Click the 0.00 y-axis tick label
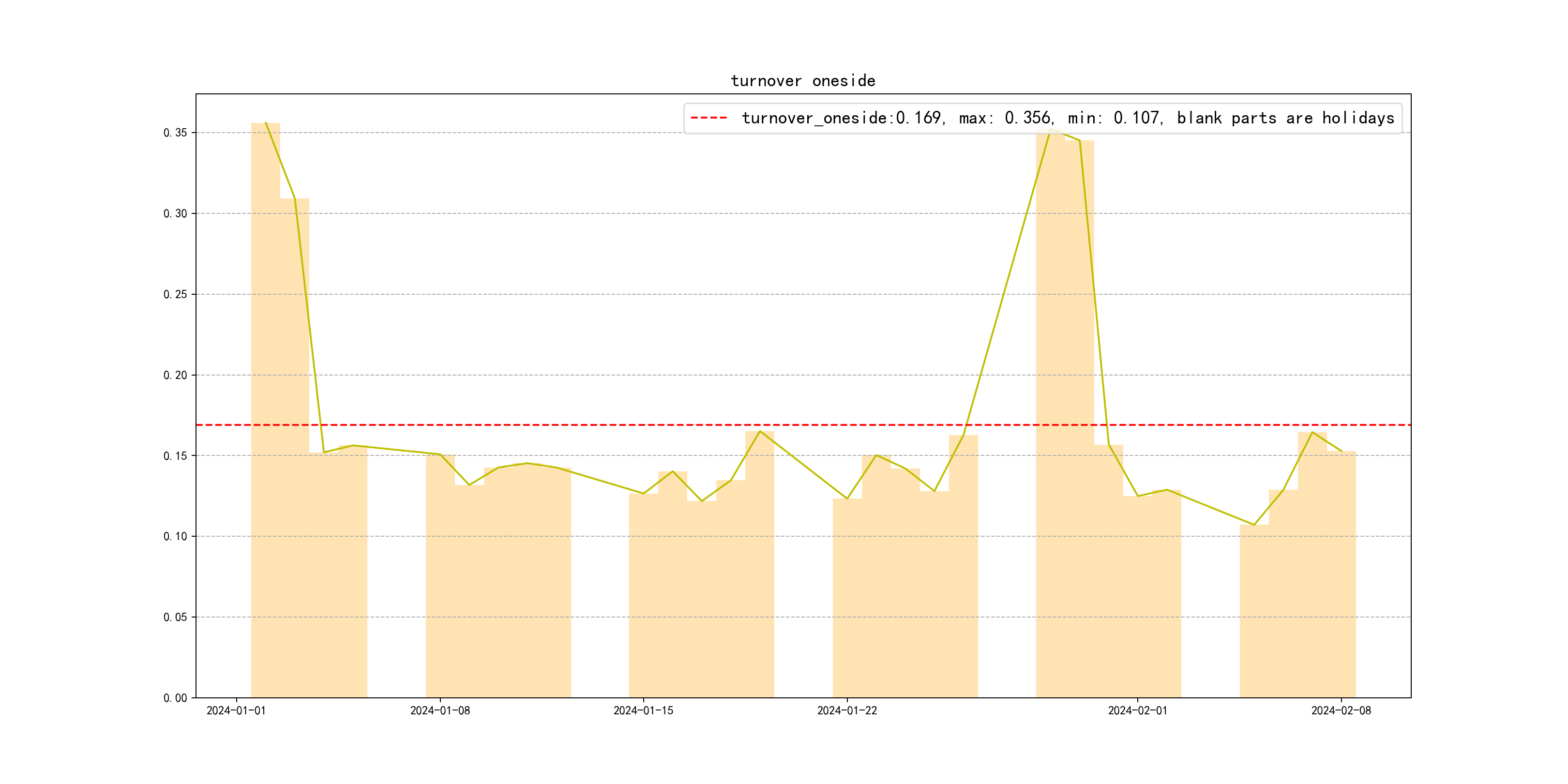The image size is (1568, 784). click(175, 698)
